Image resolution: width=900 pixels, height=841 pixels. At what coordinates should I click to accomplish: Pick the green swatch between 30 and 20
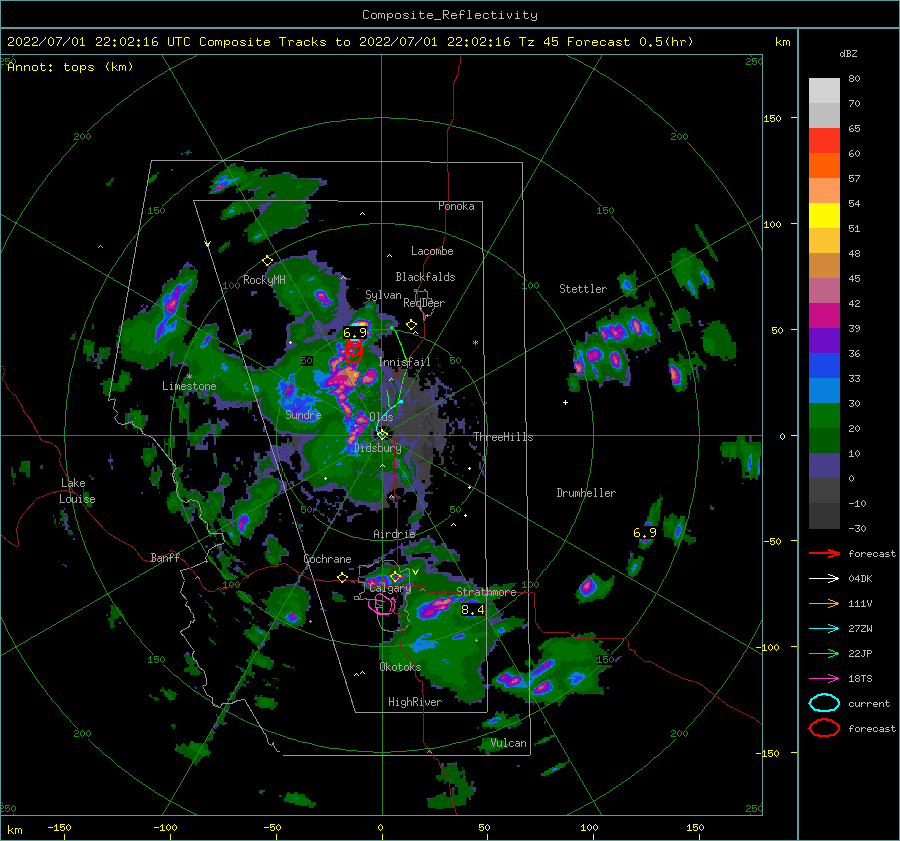point(824,416)
